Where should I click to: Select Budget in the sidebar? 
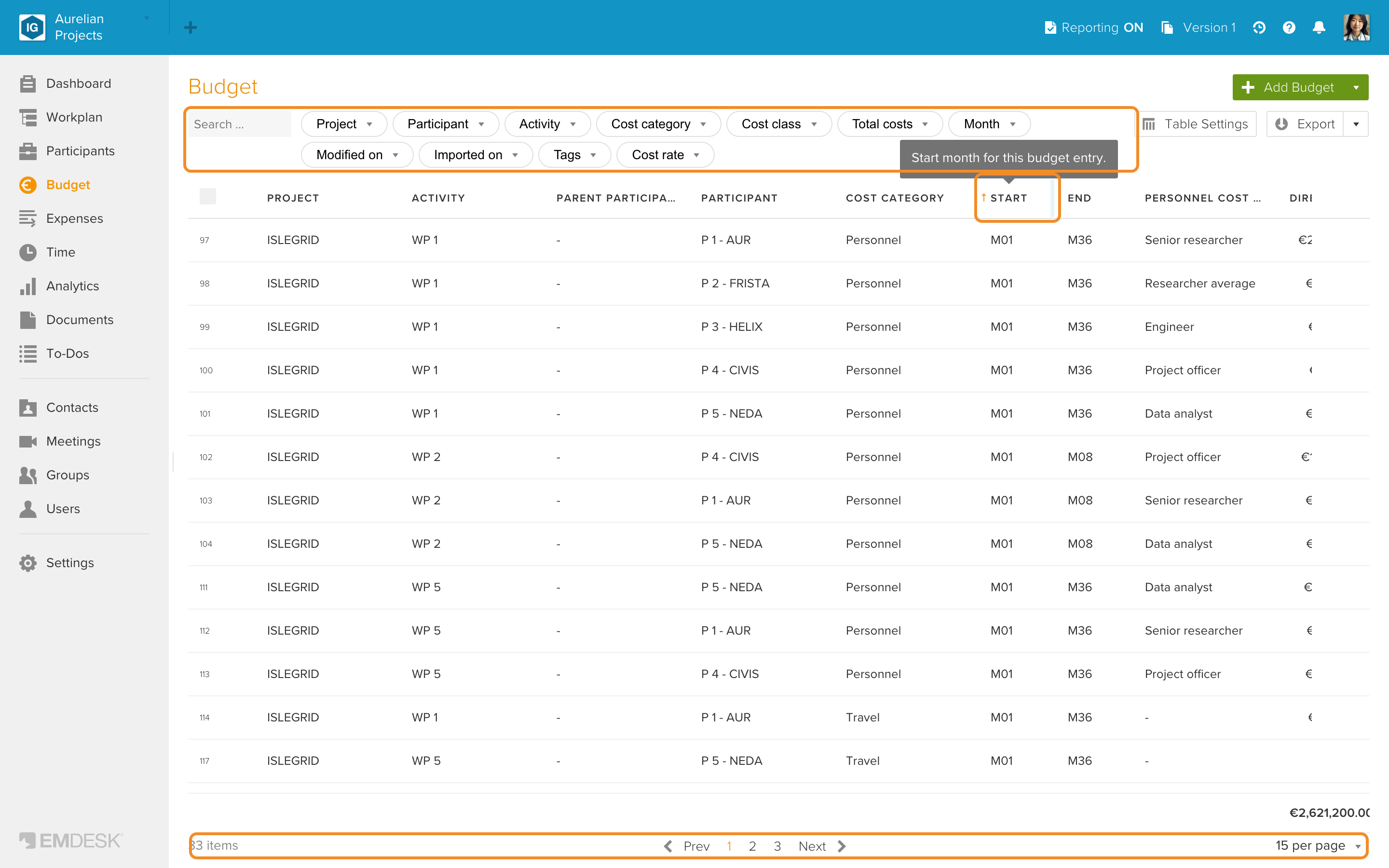68,185
